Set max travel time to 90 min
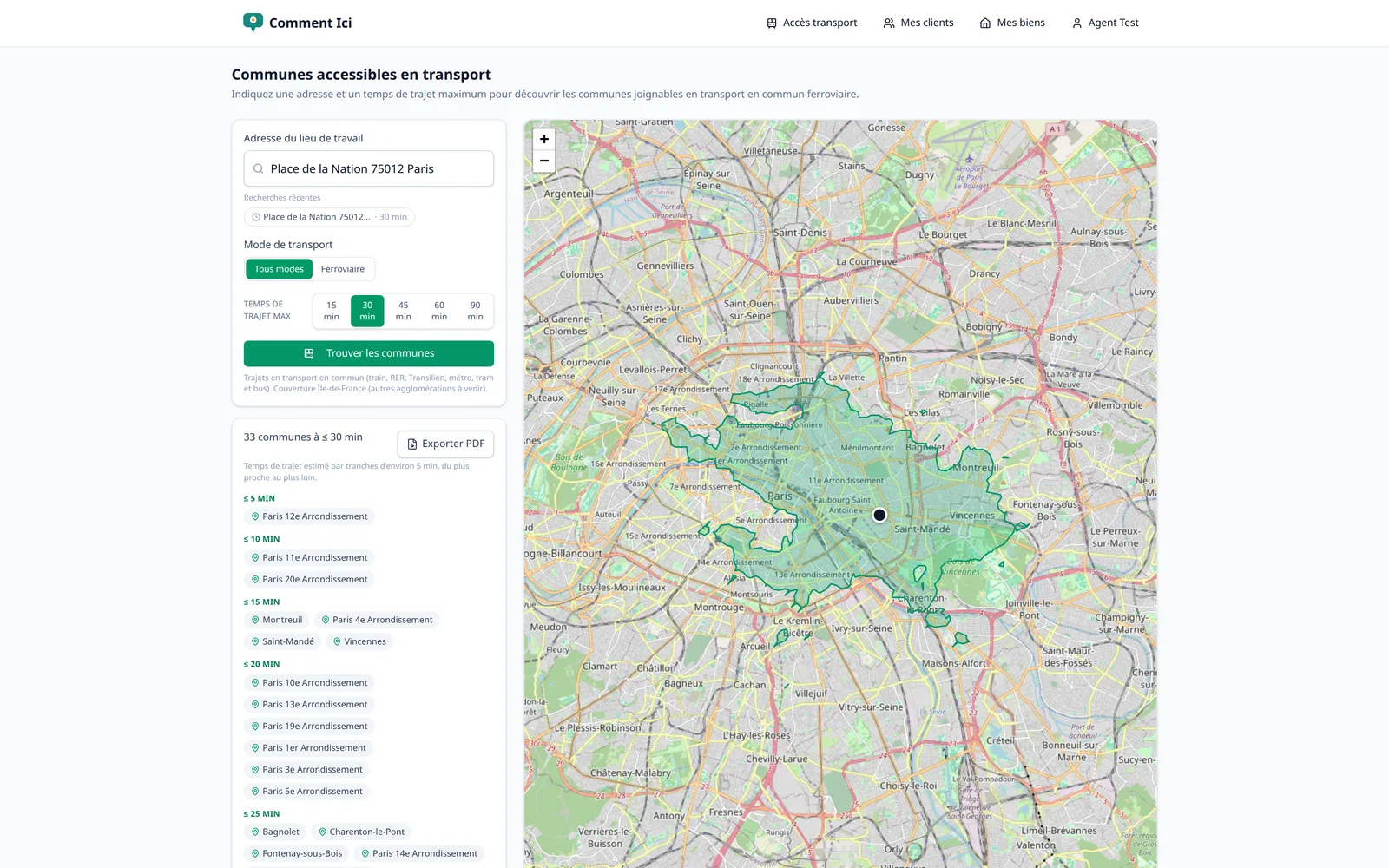The image size is (1389, 868). [x=475, y=311]
